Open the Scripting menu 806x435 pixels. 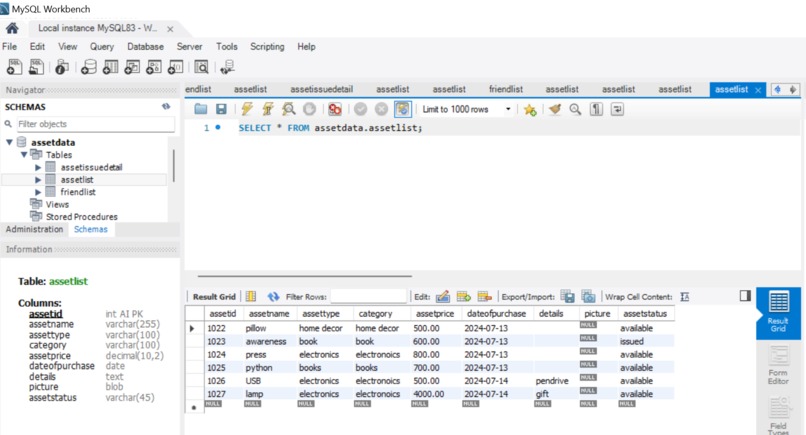coord(267,46)
